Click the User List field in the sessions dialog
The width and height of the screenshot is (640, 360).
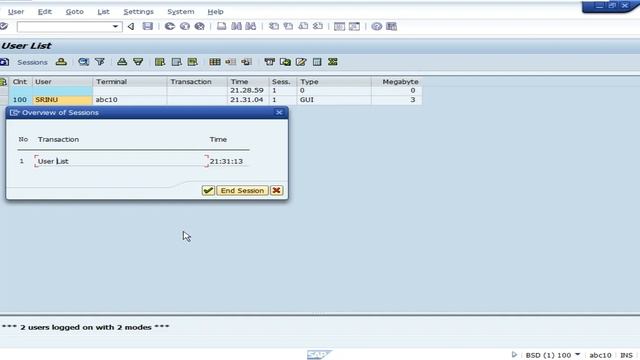coord(122,161)
